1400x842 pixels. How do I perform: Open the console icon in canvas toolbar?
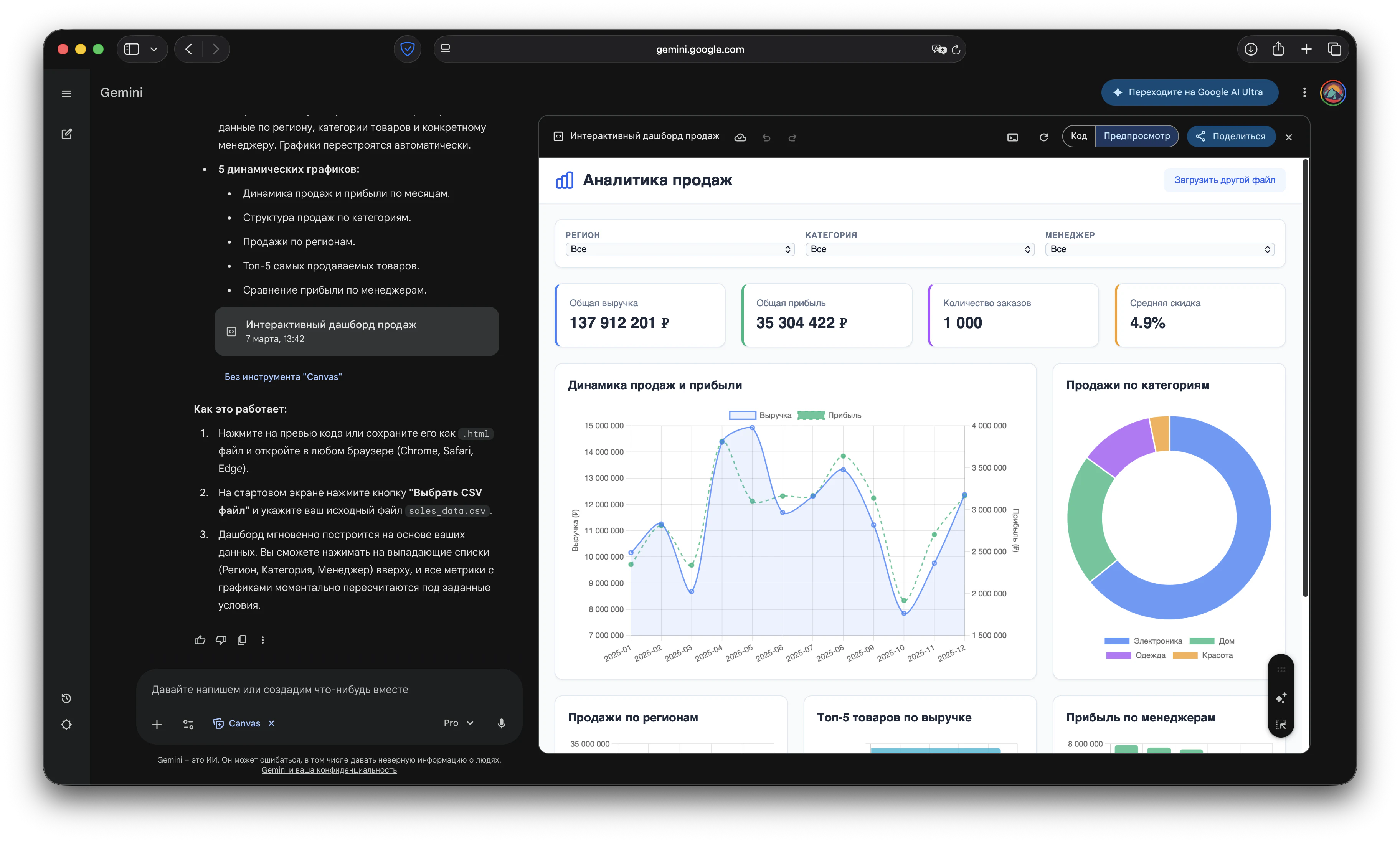tap(1012, 137)
